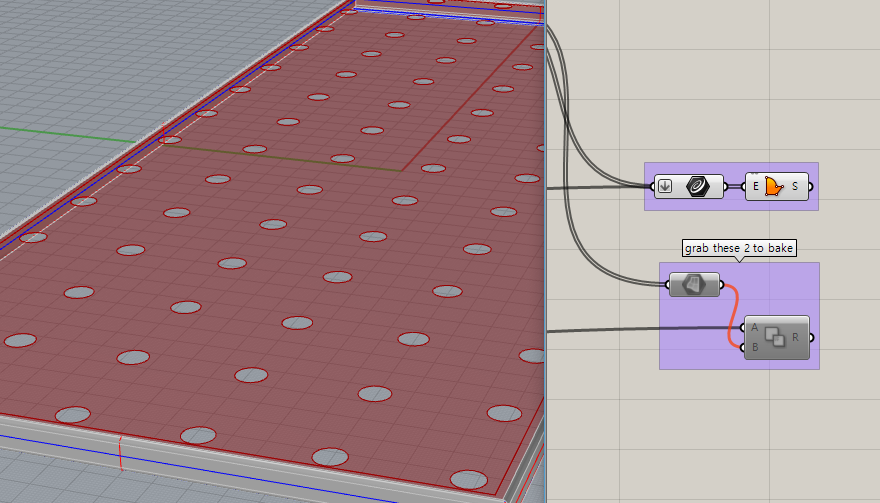Viewport: 880px width, 503px height.
Task: Click the output grip of curve parameter
Action: [726, 186]
